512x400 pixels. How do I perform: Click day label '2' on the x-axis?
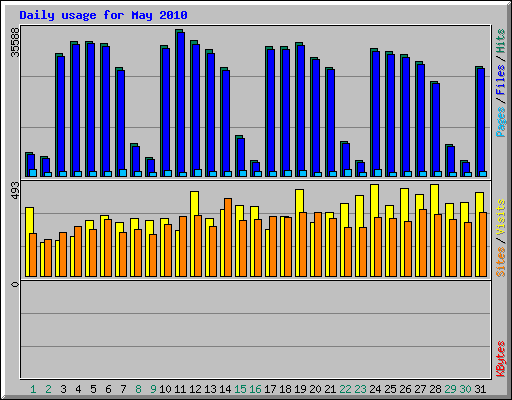tap(48, 389)
